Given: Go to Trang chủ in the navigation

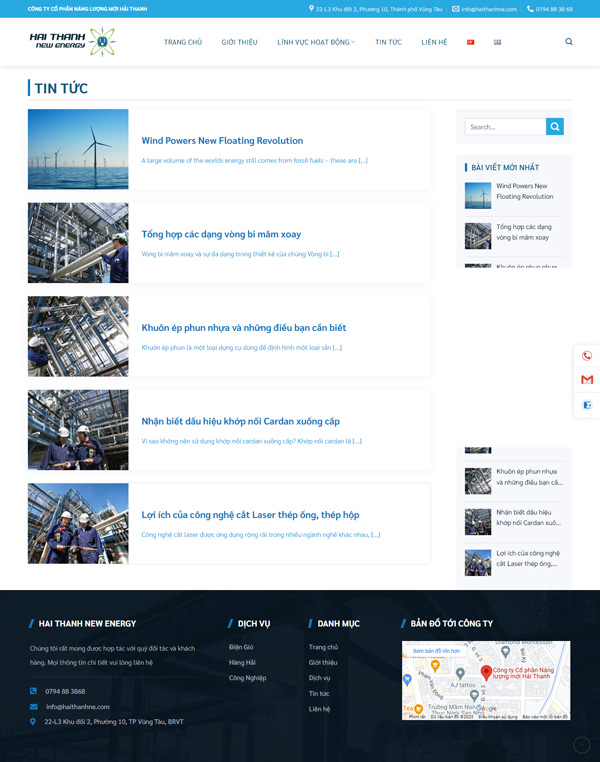Looking at the screenshot, I should (x=183, y=42).
